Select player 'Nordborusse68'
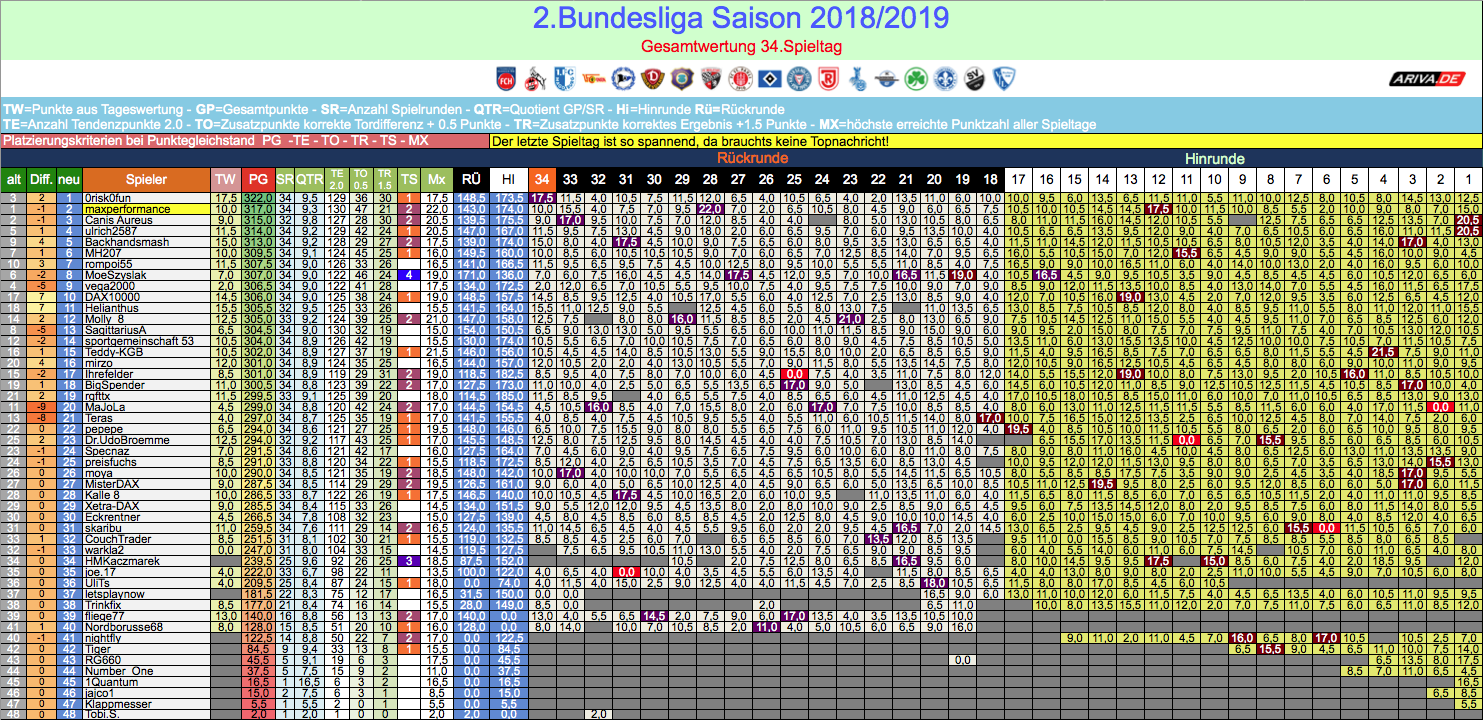 point(145,627)
